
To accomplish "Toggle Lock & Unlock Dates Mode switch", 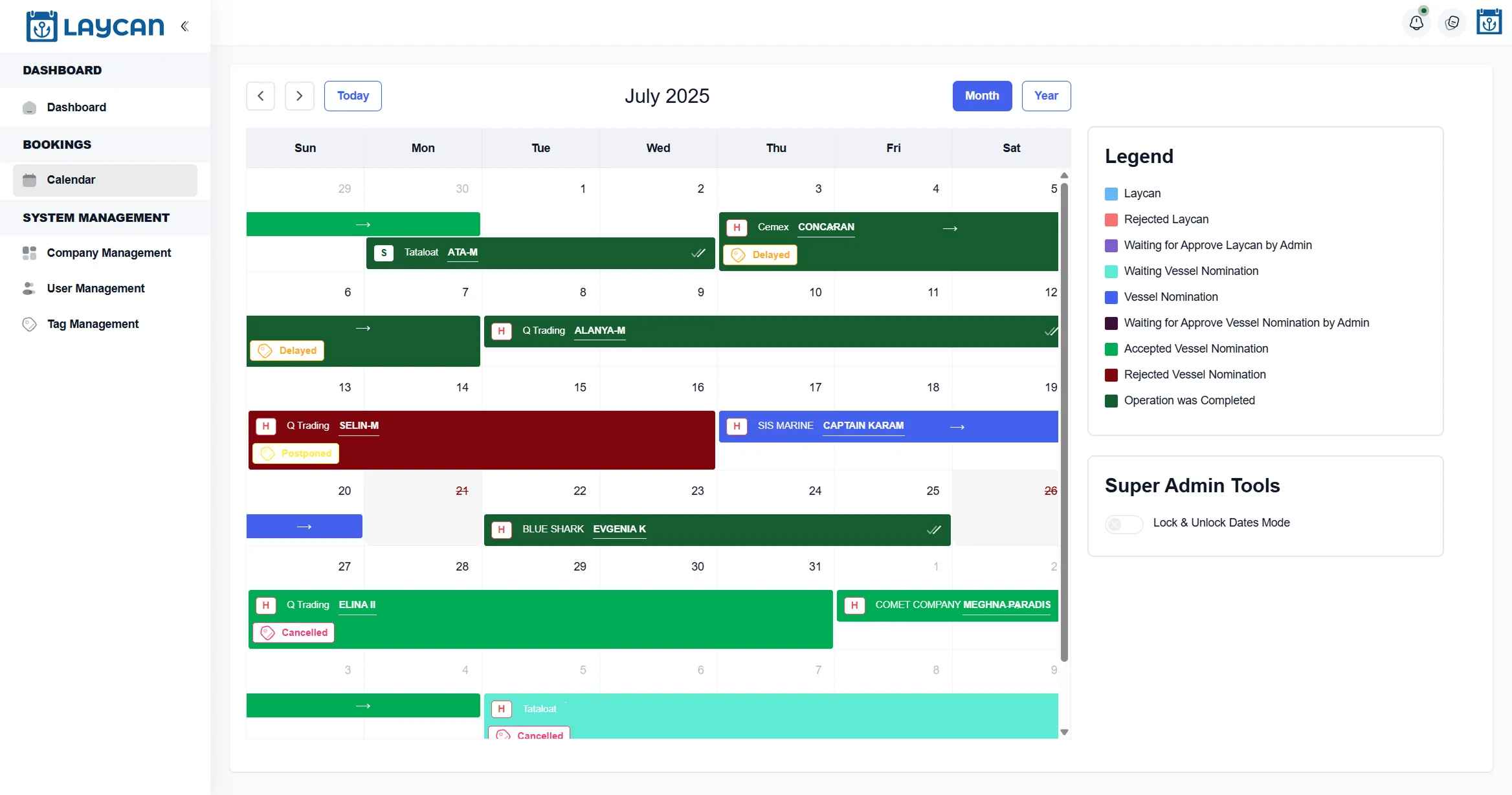I will (1124, 523).
